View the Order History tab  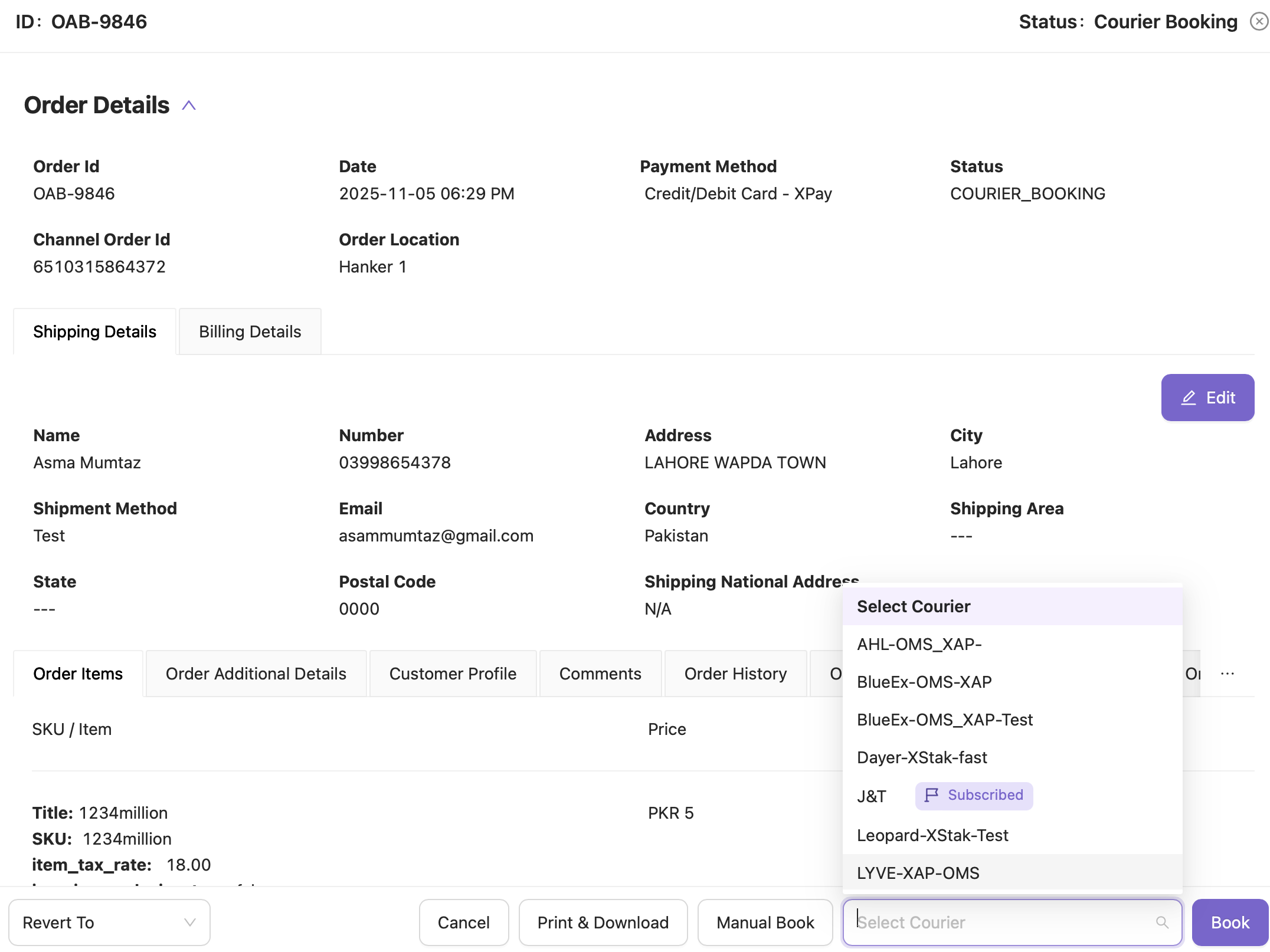pos(735,674)
